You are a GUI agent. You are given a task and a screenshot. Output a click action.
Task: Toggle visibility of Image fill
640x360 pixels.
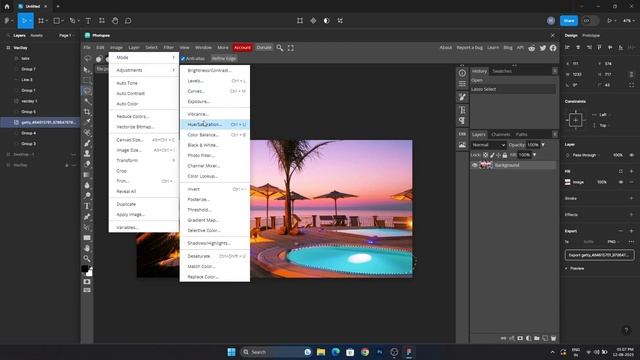(621, 182)
